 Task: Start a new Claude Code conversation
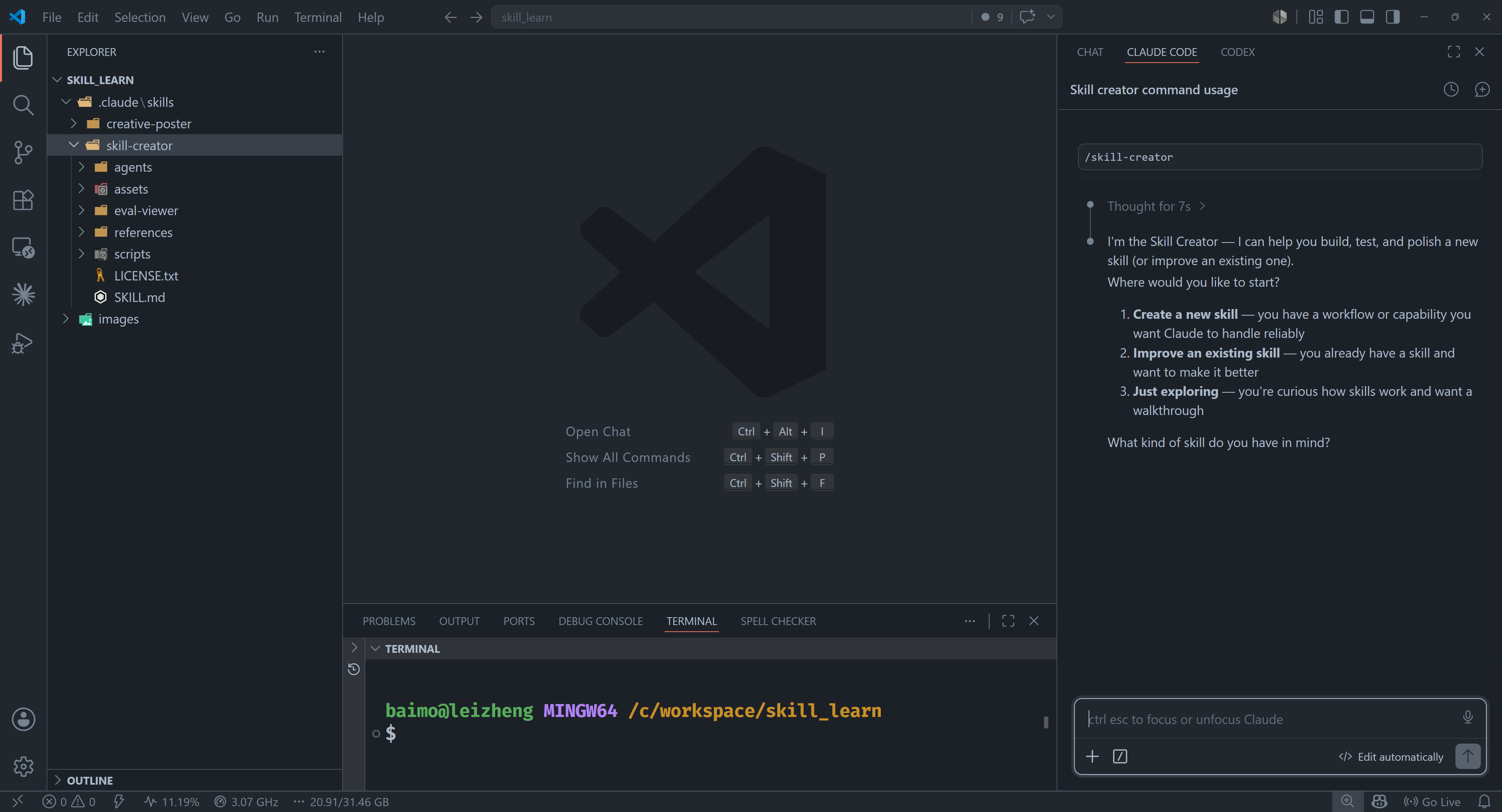(1482, 89)
